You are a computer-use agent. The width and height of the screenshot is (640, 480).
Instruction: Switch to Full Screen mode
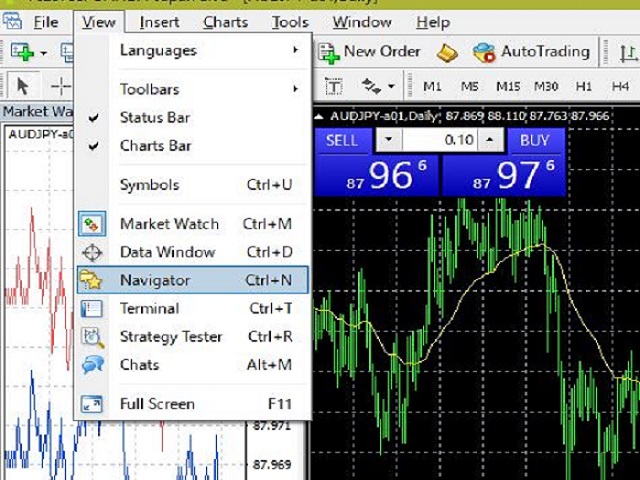click(192, 404)
